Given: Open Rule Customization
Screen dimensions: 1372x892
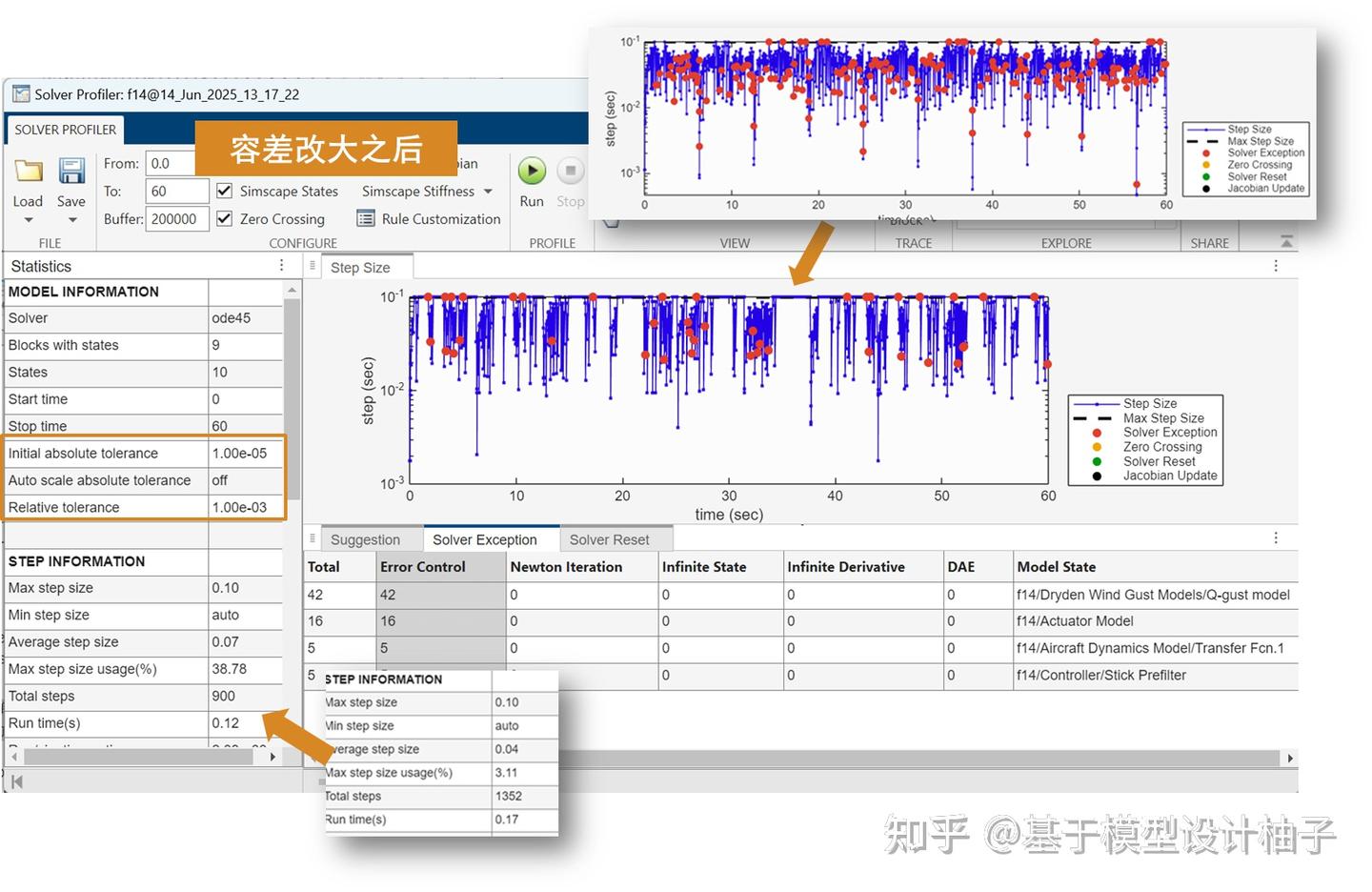Looking at the screenshot, I should point(429,218).
